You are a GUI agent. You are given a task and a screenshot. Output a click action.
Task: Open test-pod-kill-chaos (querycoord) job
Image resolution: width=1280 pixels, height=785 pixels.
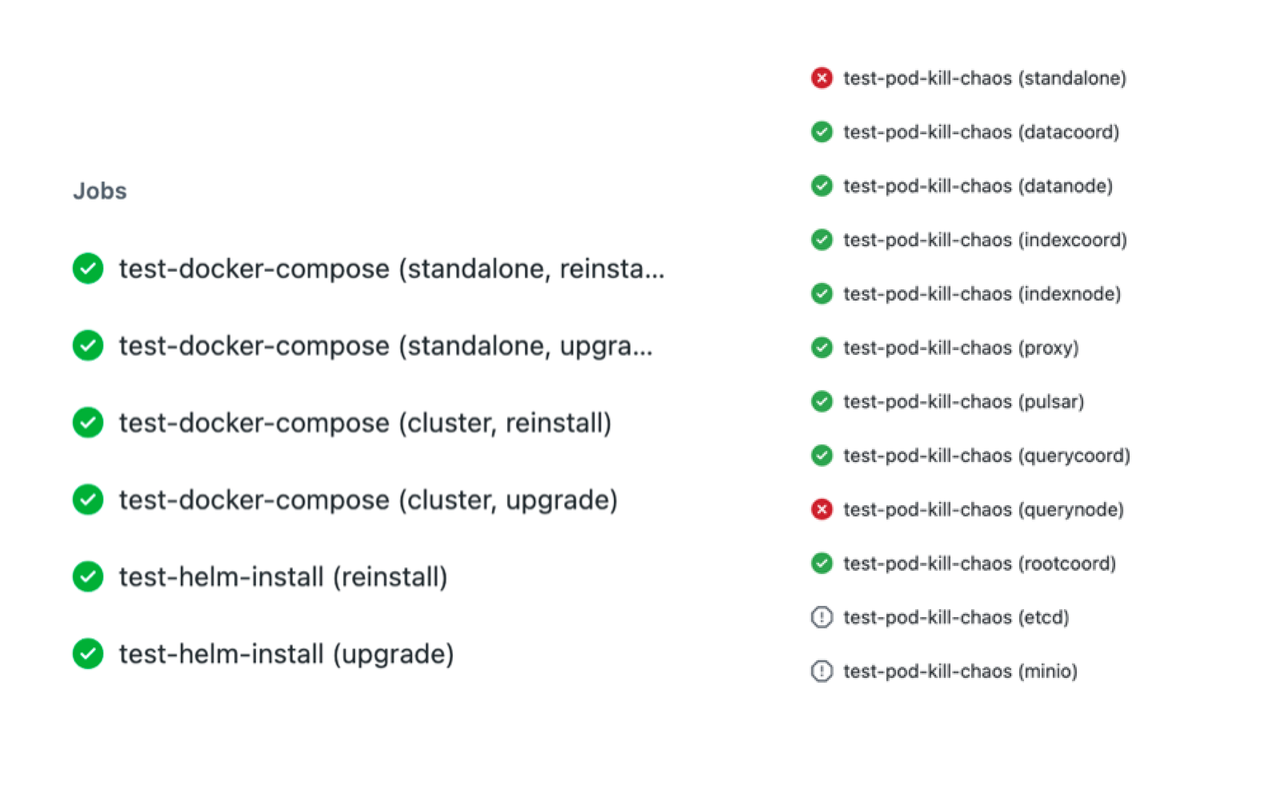987,456
